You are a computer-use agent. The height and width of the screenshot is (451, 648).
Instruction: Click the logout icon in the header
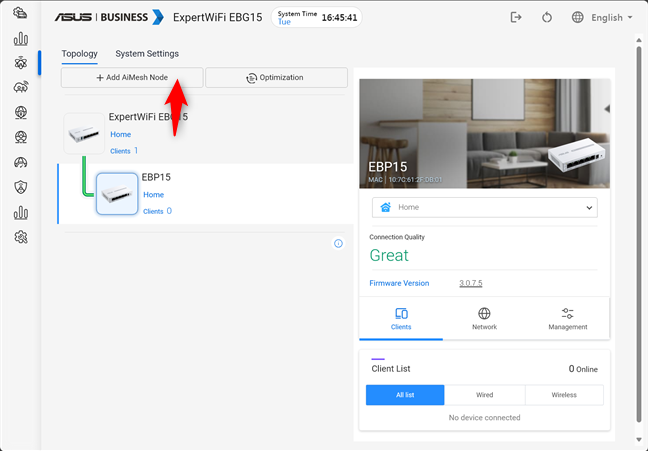tap(516, 17)
